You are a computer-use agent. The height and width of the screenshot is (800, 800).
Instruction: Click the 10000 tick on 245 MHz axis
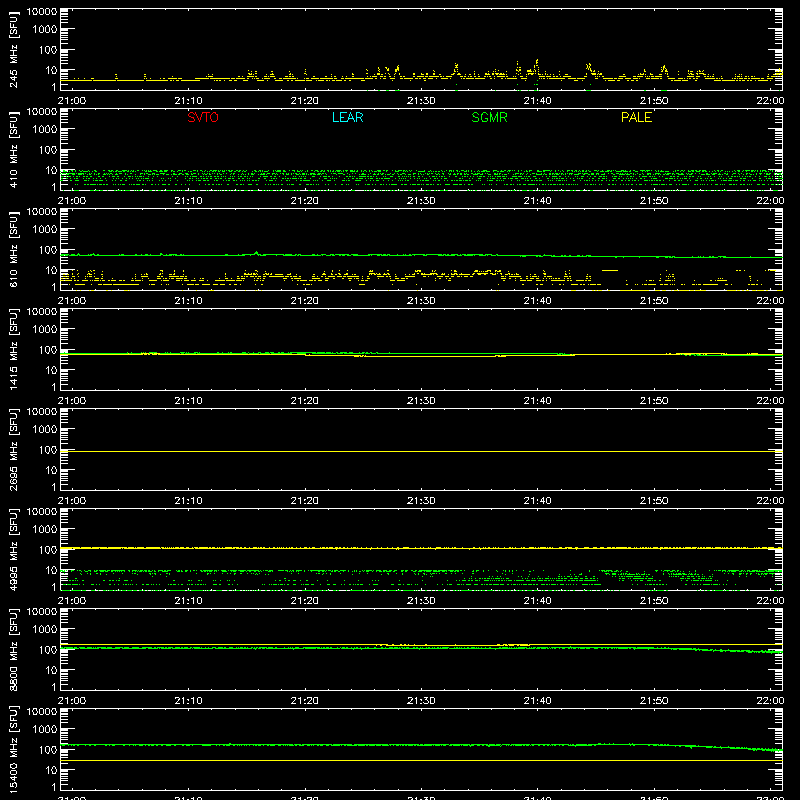click(42, 12)
